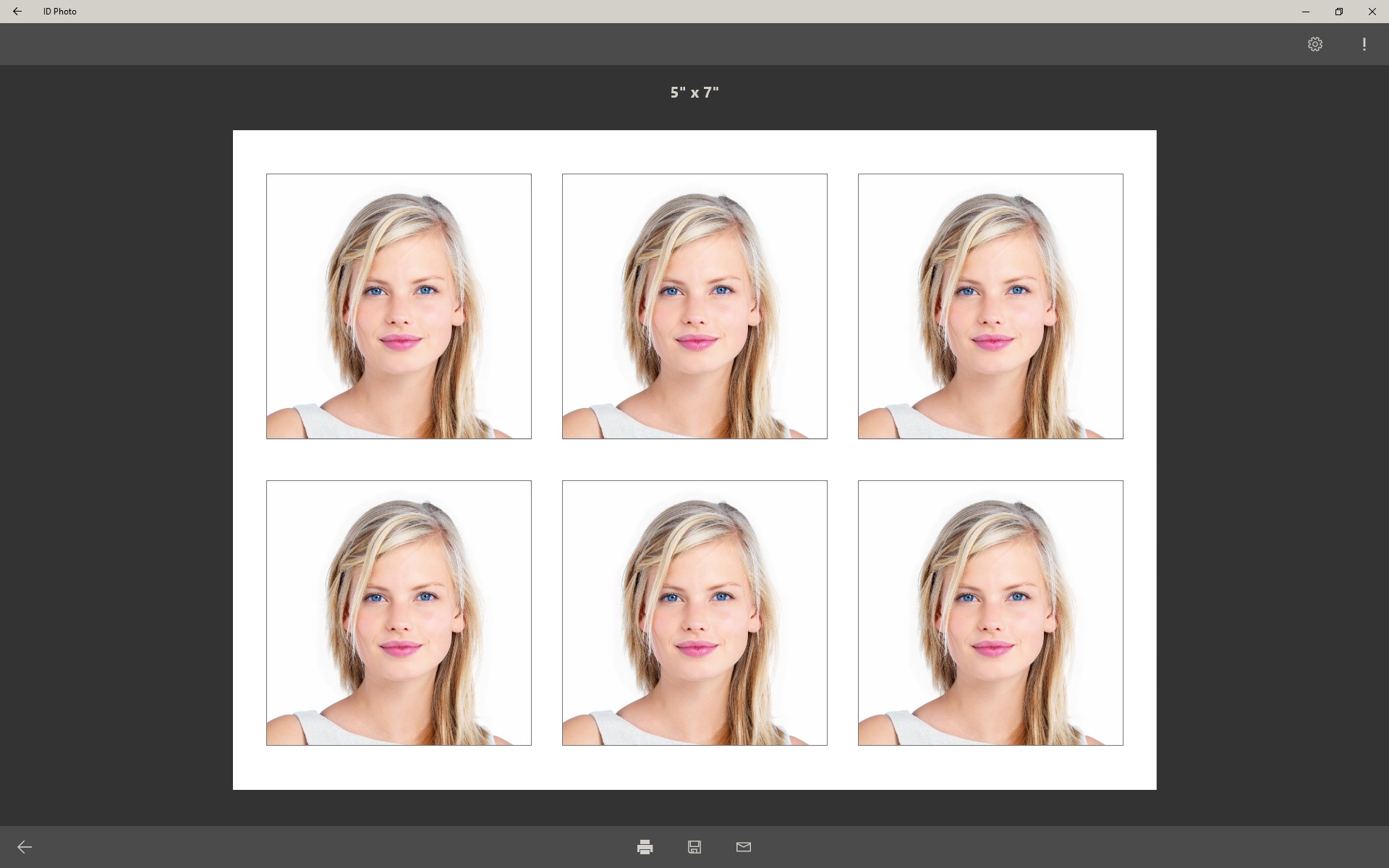Click the ID Photo window title
Image resolution: width=1389 pixels, height=868 pixels.
[60, 12]
